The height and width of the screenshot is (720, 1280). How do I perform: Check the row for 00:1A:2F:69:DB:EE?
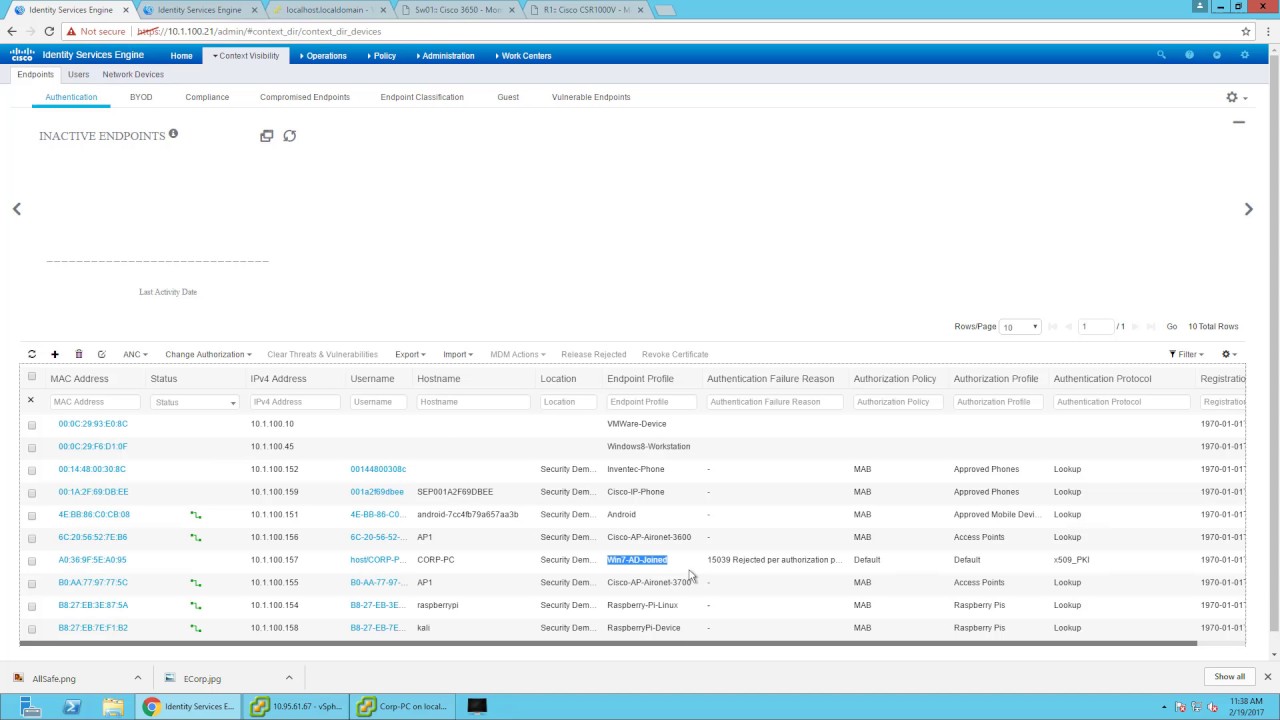(32, 493)
